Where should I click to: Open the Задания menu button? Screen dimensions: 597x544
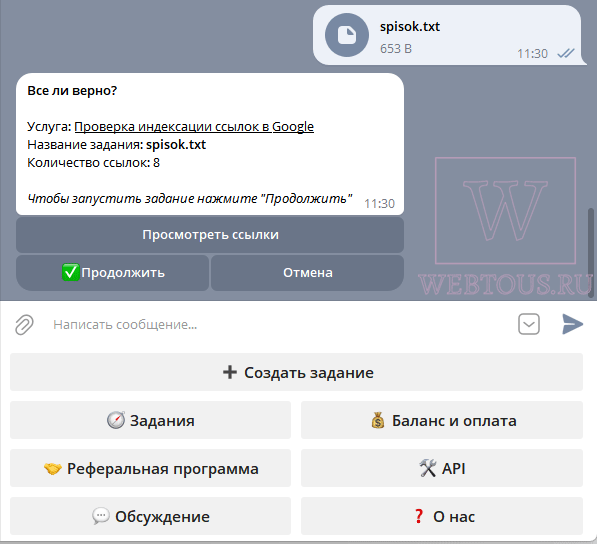(150, 420)
